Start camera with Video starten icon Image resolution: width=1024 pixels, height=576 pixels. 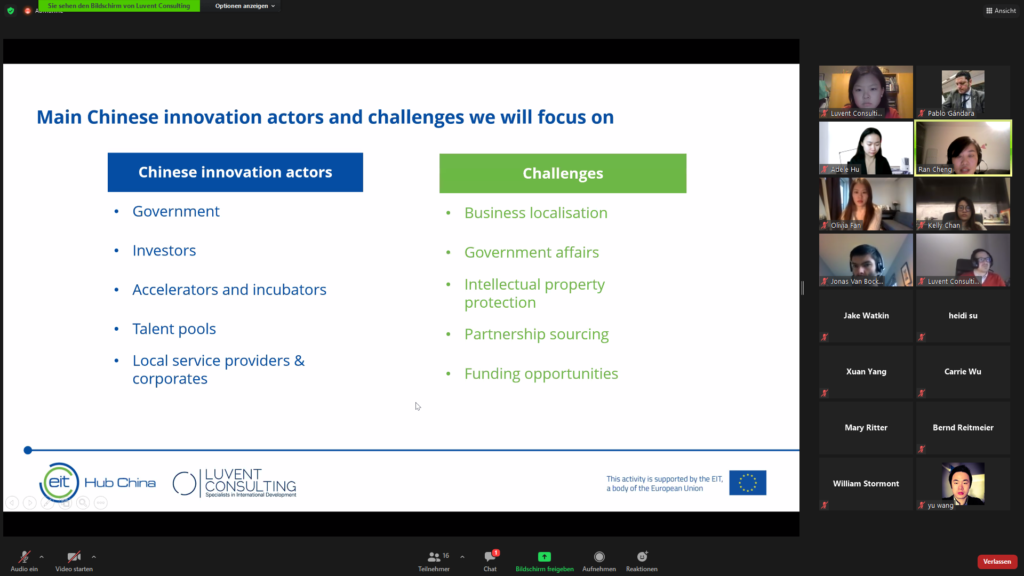73,556
